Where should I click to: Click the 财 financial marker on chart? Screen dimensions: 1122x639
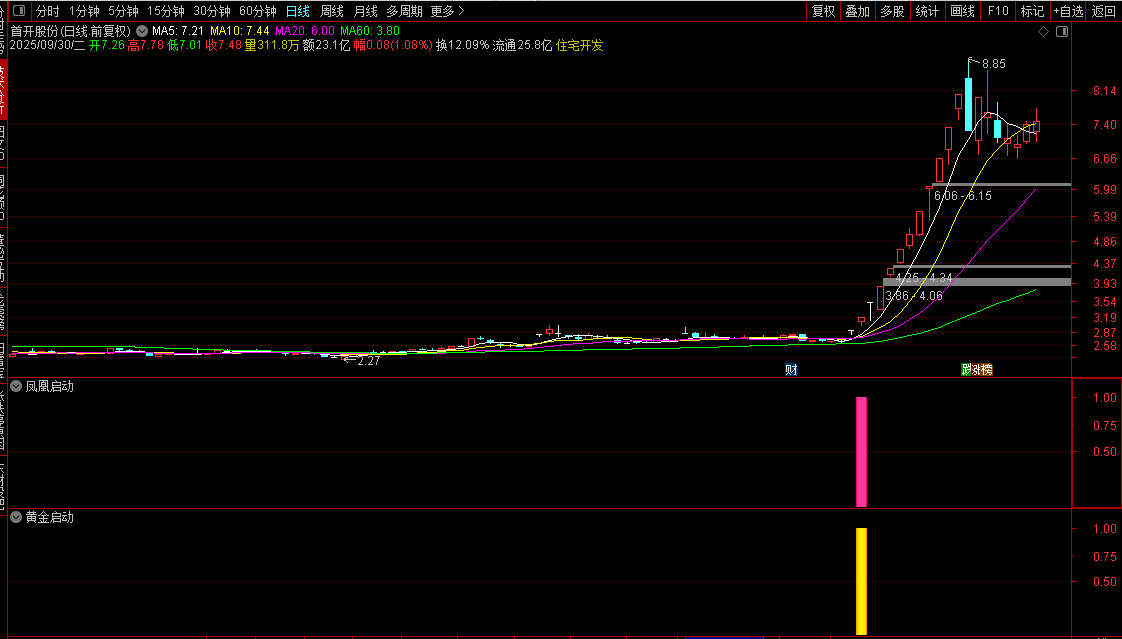pyautogui.click(x=791, y=369)
